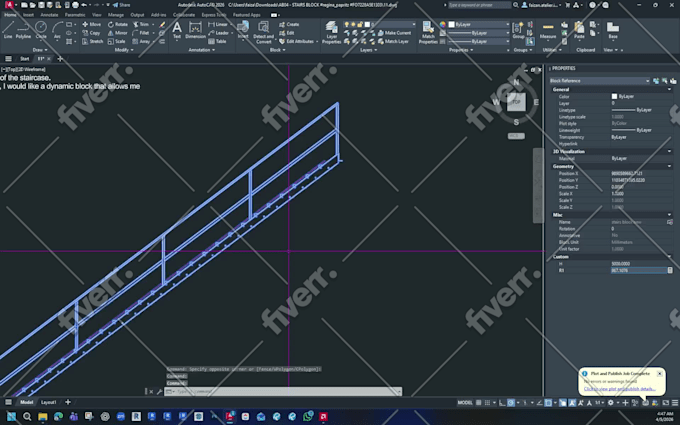The image size is (680, 425).
Task: Open Layer Properties manager
Action: point(332,32)
